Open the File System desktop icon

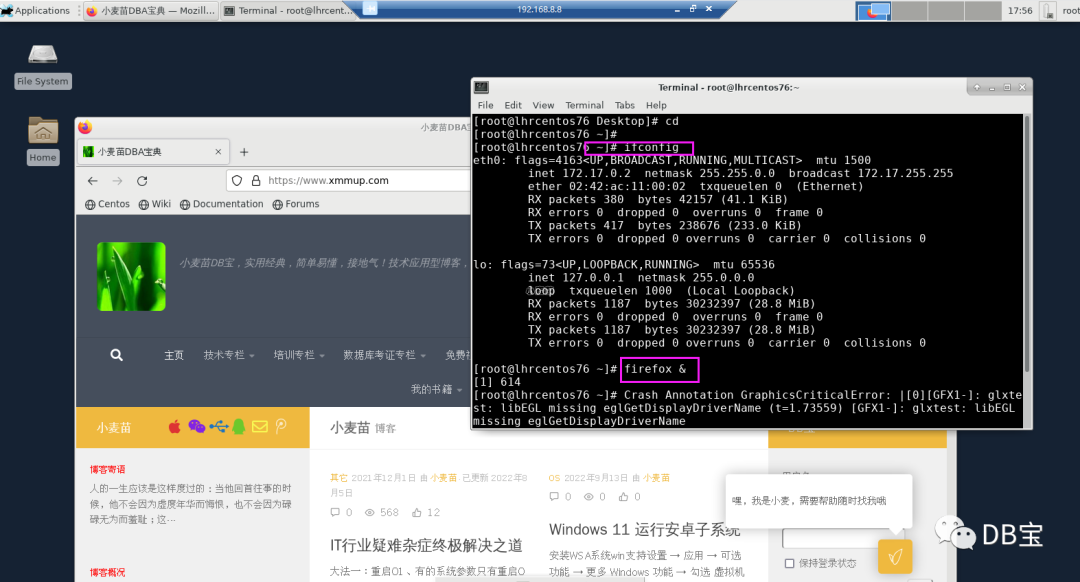point(42,66)
